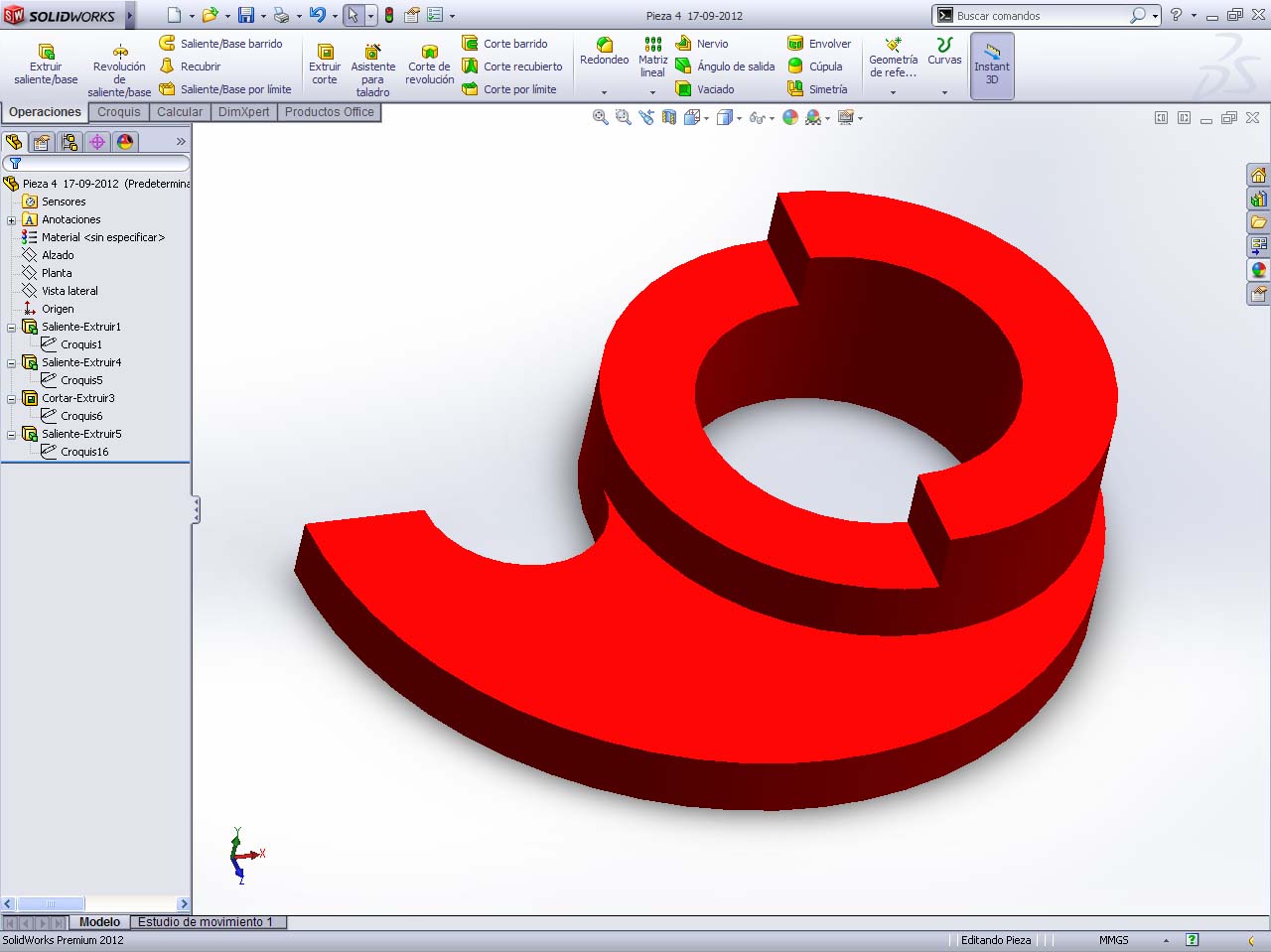The width and height of the screenshot is (1271, 952).
Task: Switch to the Calcular tab
Action: 180,112
